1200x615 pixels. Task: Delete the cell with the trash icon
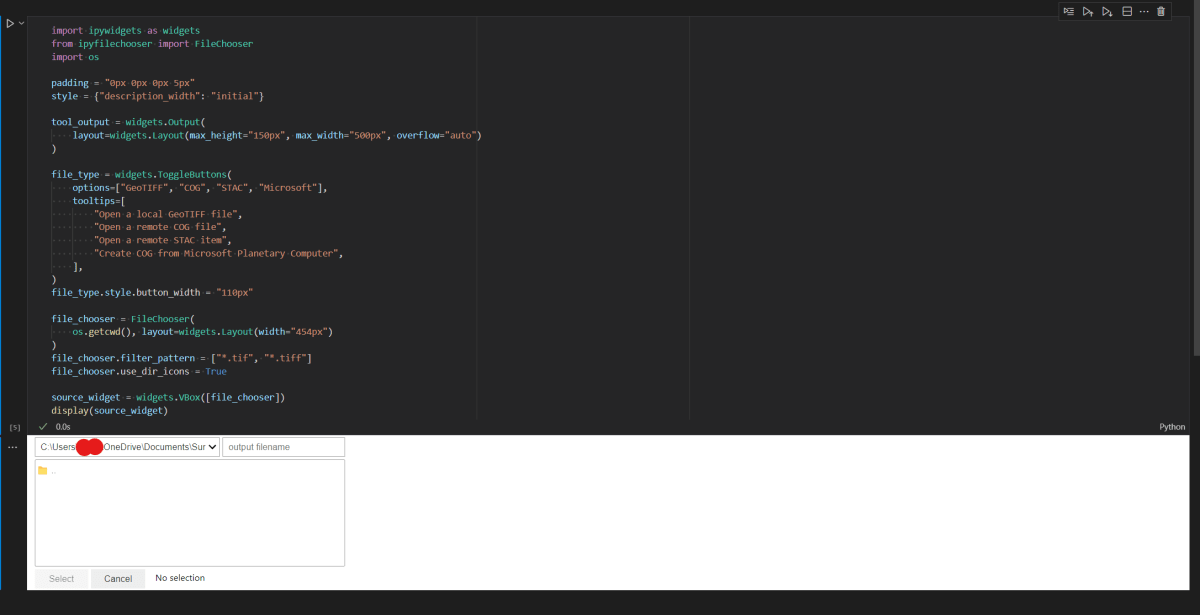click(1161, 11)
